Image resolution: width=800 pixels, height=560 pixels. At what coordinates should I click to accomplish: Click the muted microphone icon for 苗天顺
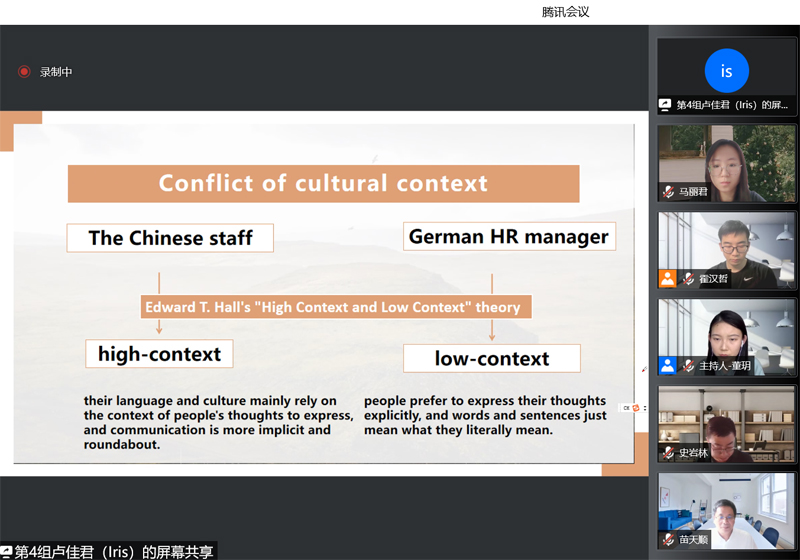pyautogui.click(x=668, y=540)
